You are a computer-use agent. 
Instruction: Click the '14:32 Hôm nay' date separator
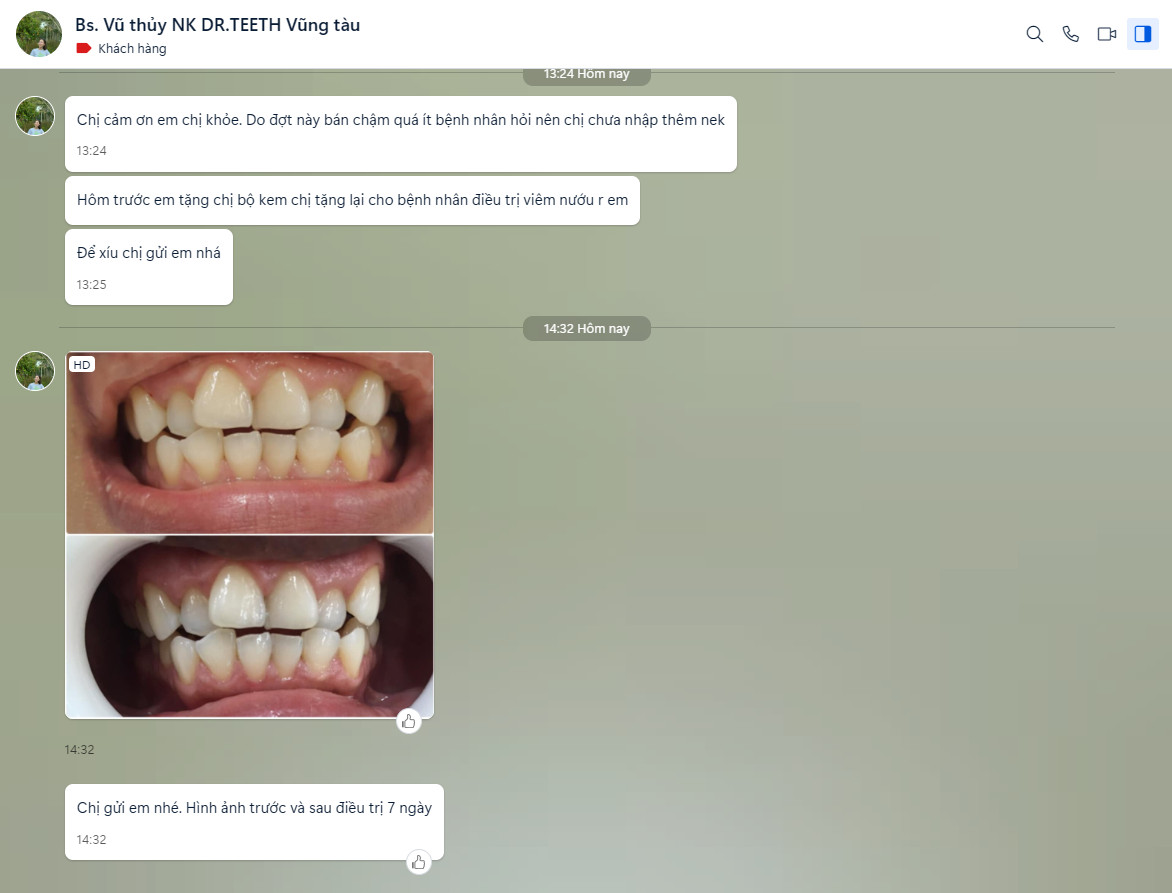point(586,328)
